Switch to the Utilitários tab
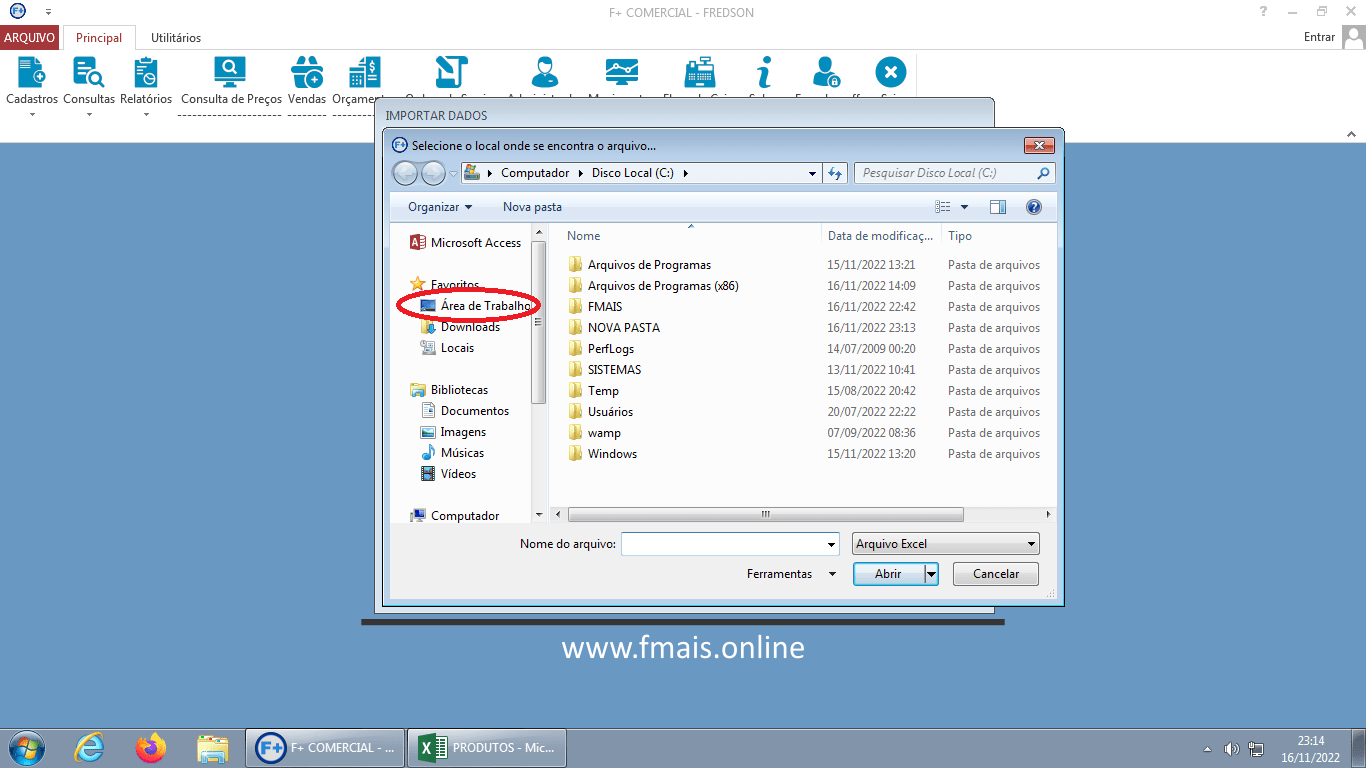Screen dimensions: 1366x768 point(176,38)
